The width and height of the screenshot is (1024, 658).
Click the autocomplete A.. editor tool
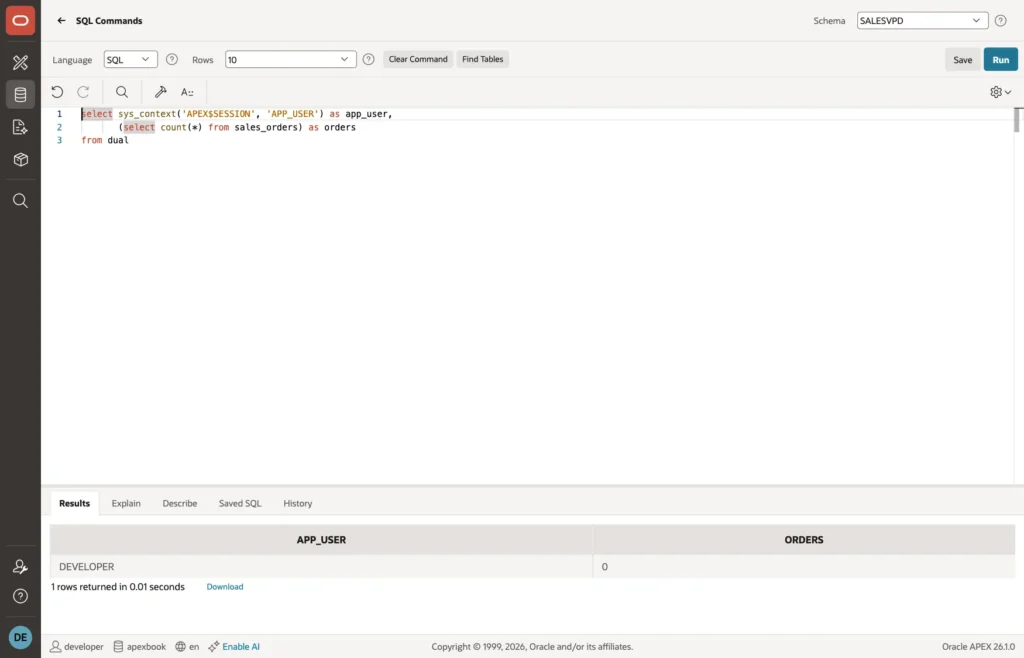click(x=187, y=92)
